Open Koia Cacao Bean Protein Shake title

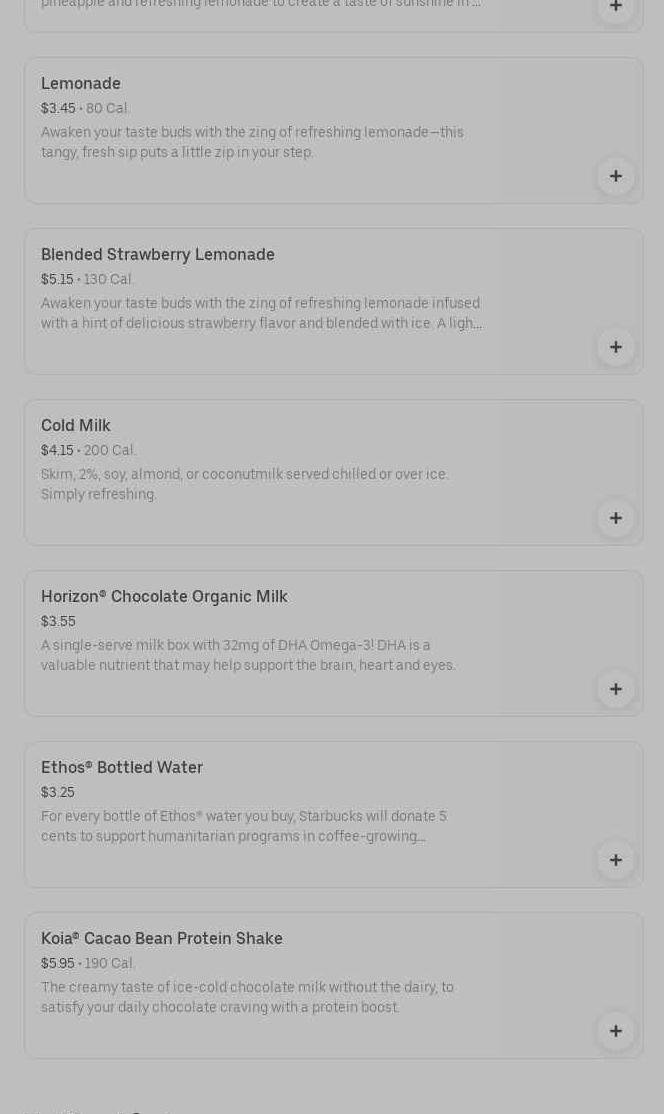tap(162, 939)
